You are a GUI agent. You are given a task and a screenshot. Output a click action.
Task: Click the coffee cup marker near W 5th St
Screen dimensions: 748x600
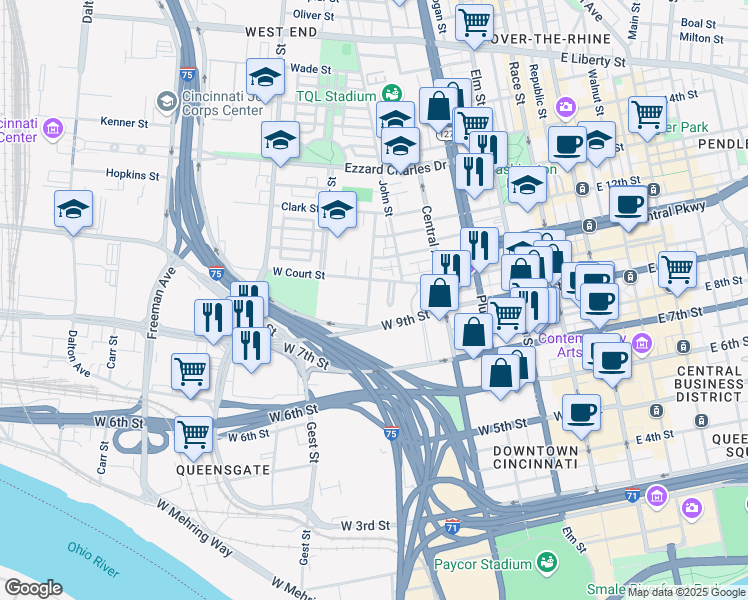point(582,414)
